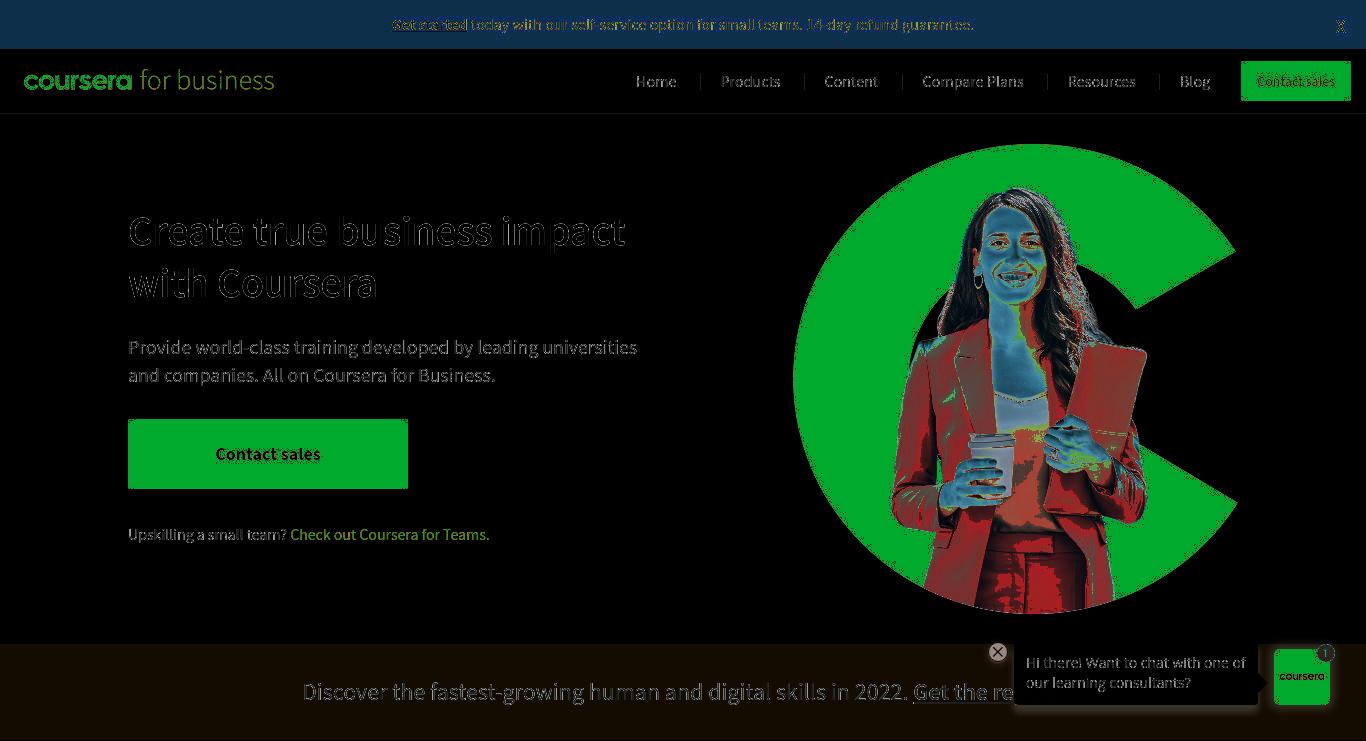Open the Get the report link
The image size is (1366, 741).
964,692
